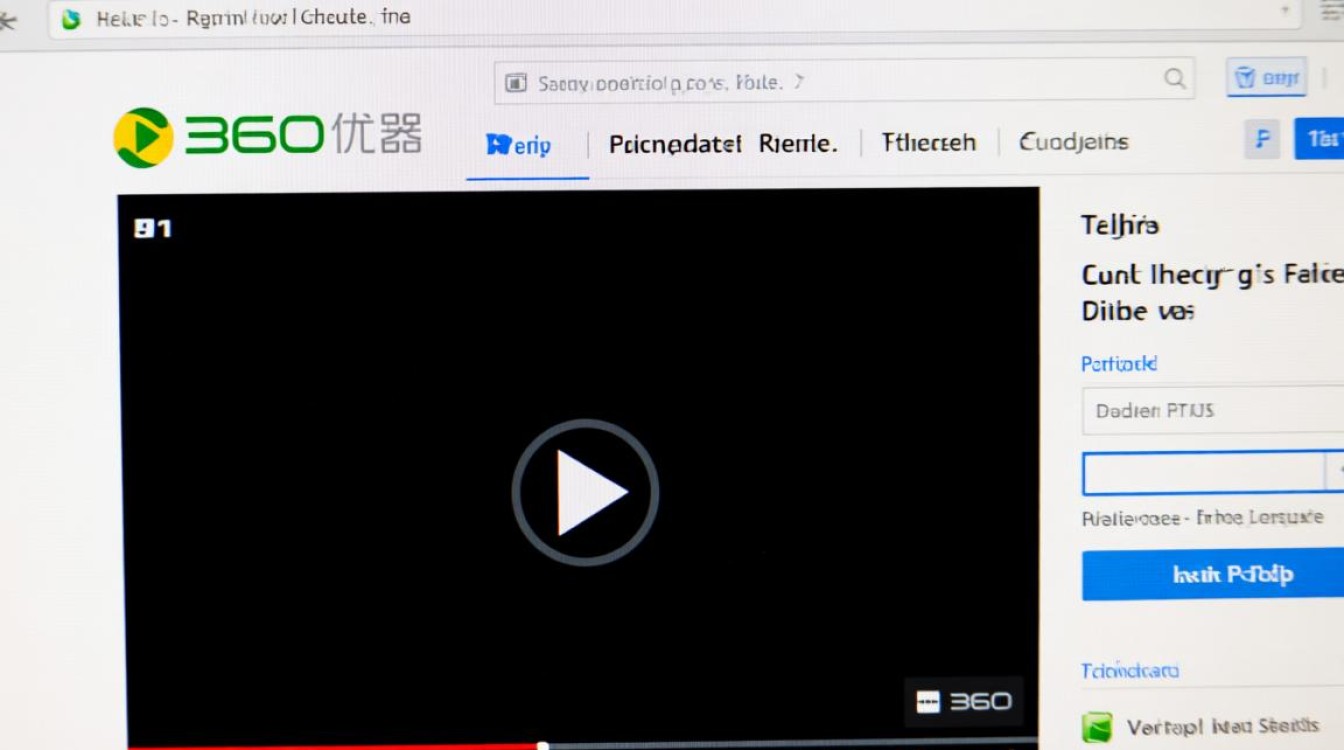Click the small icon inside search box
The height and width of the screenshot is (750, 1344).
[x=516, y=83]
